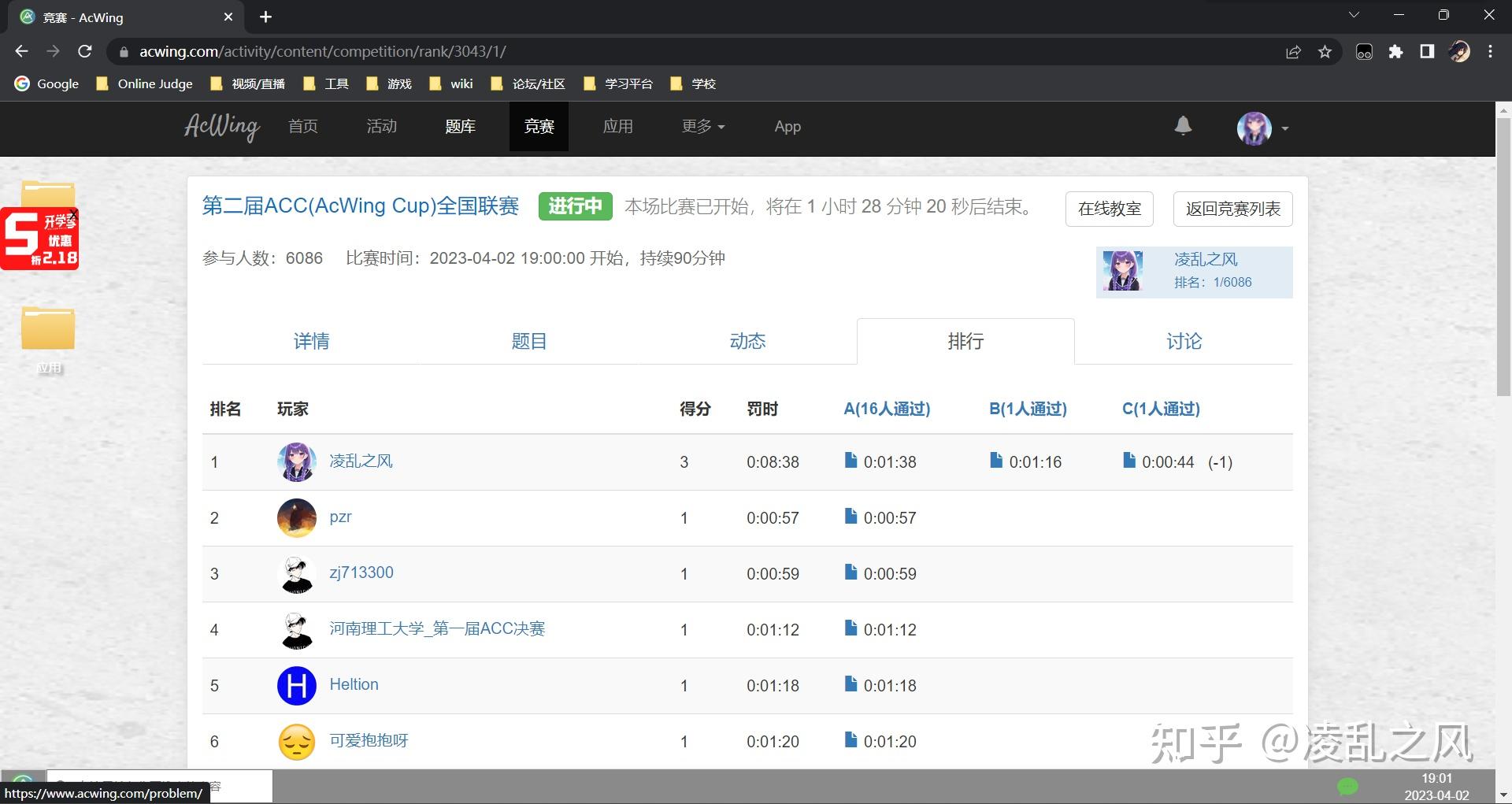Open WeChat from the system tray
1512x804 pixels.
[x=1348, y=787]
